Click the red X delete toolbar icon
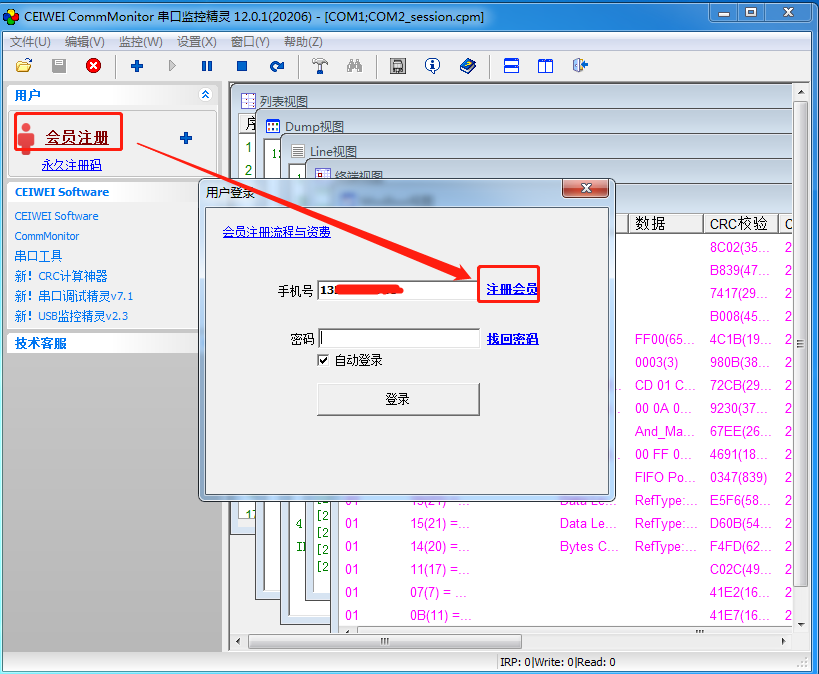Viewport: 819px width, 674px height. 93,66
